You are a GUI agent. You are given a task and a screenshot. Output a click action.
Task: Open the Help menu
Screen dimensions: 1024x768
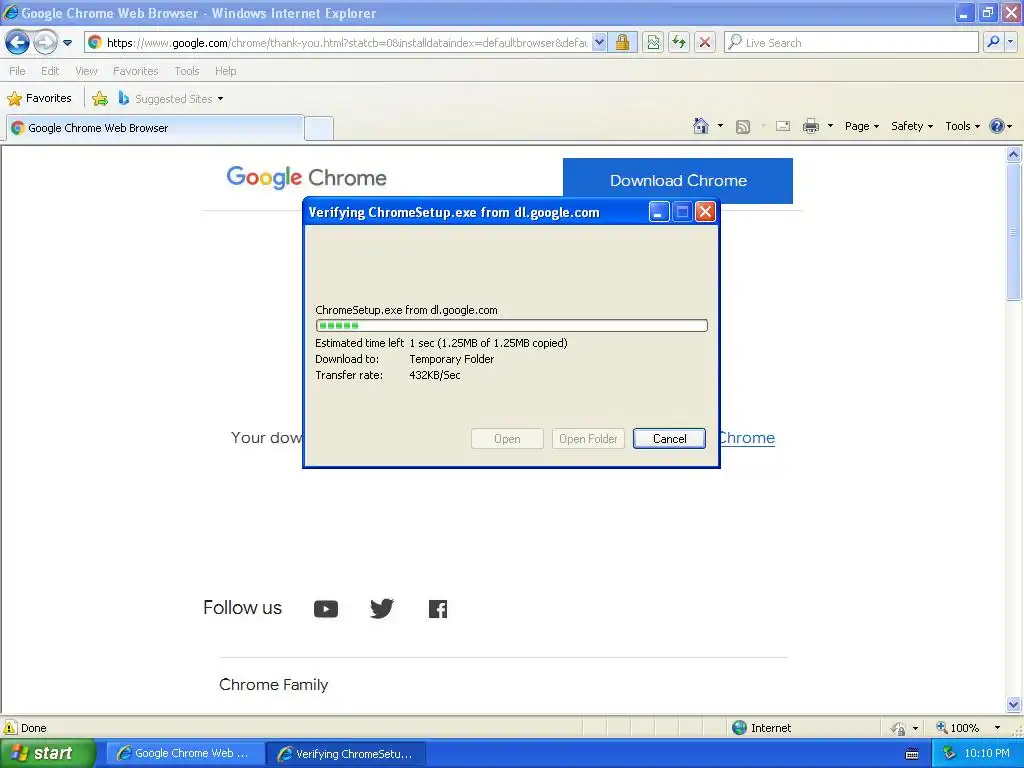tap(225, 71)
